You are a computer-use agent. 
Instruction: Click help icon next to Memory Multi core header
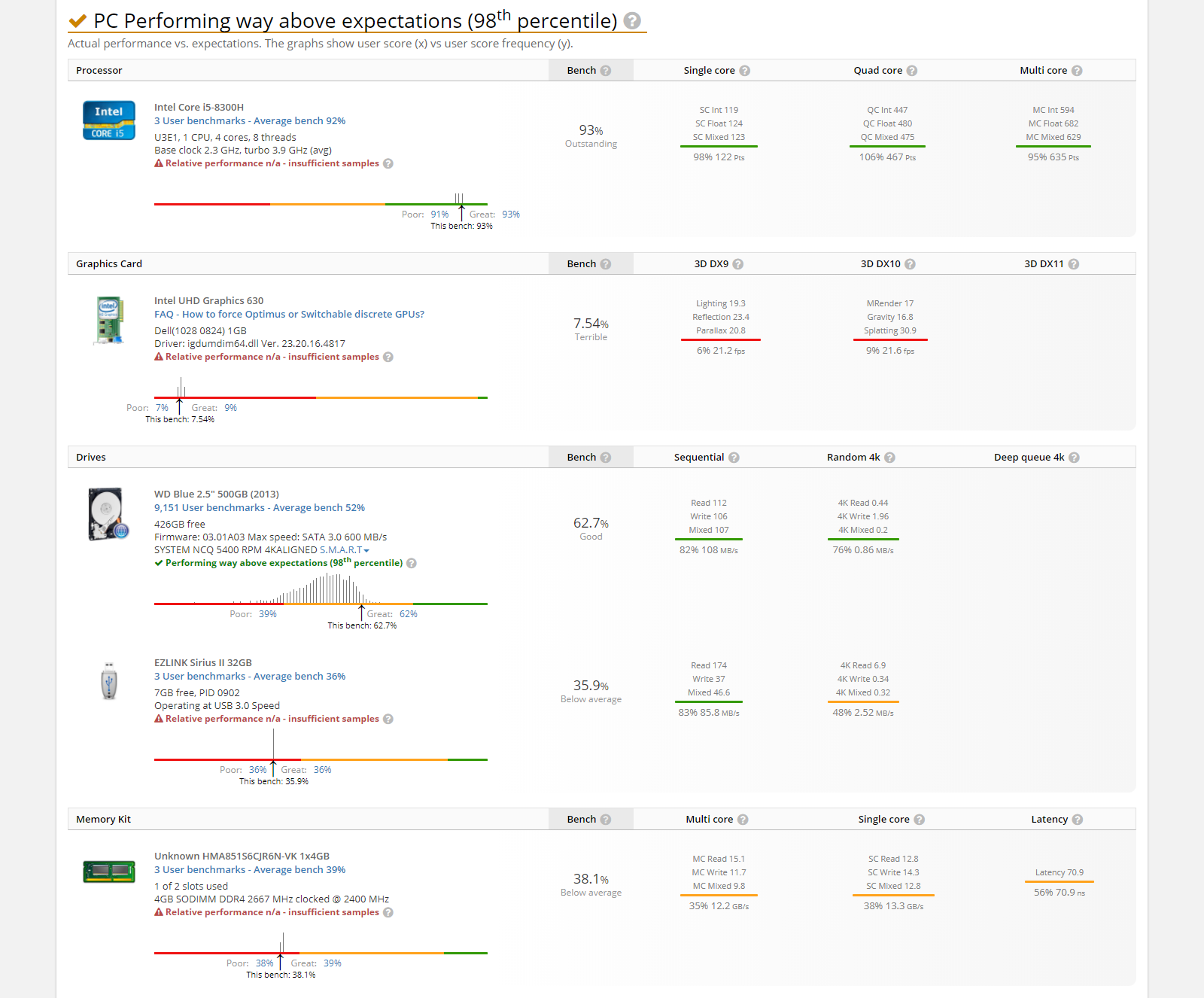743,820
